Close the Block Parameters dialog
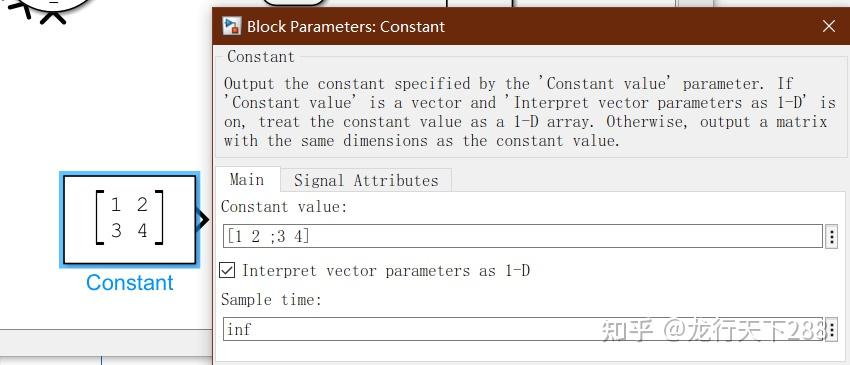The width and height of the screenshot is (850, 365). [828, 26]
